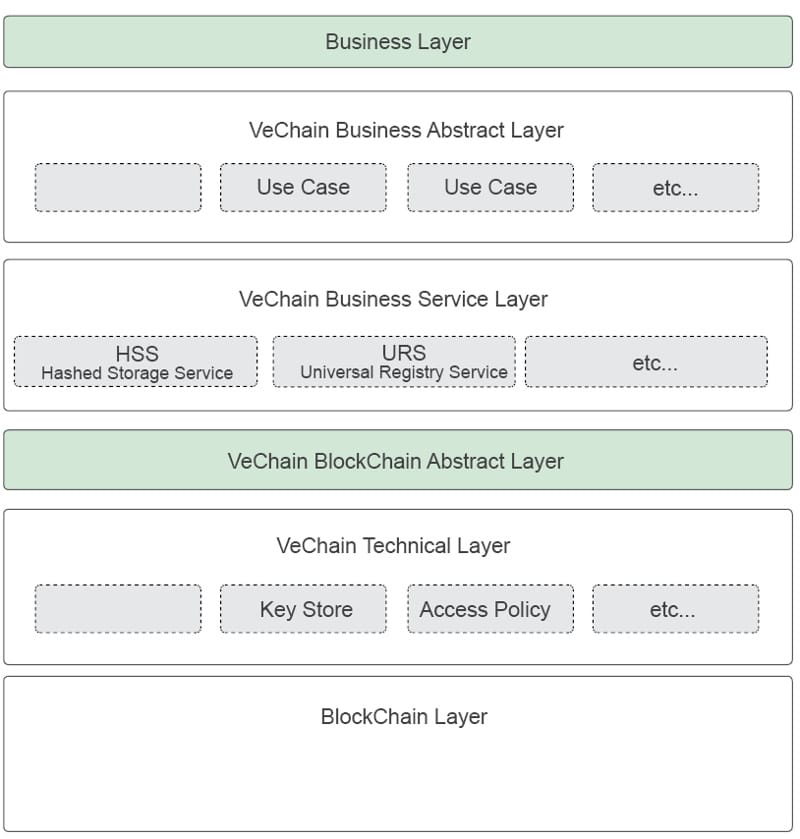Select the VeChain Business Service Layer title

pyautogui.click(x=393, y=299)
